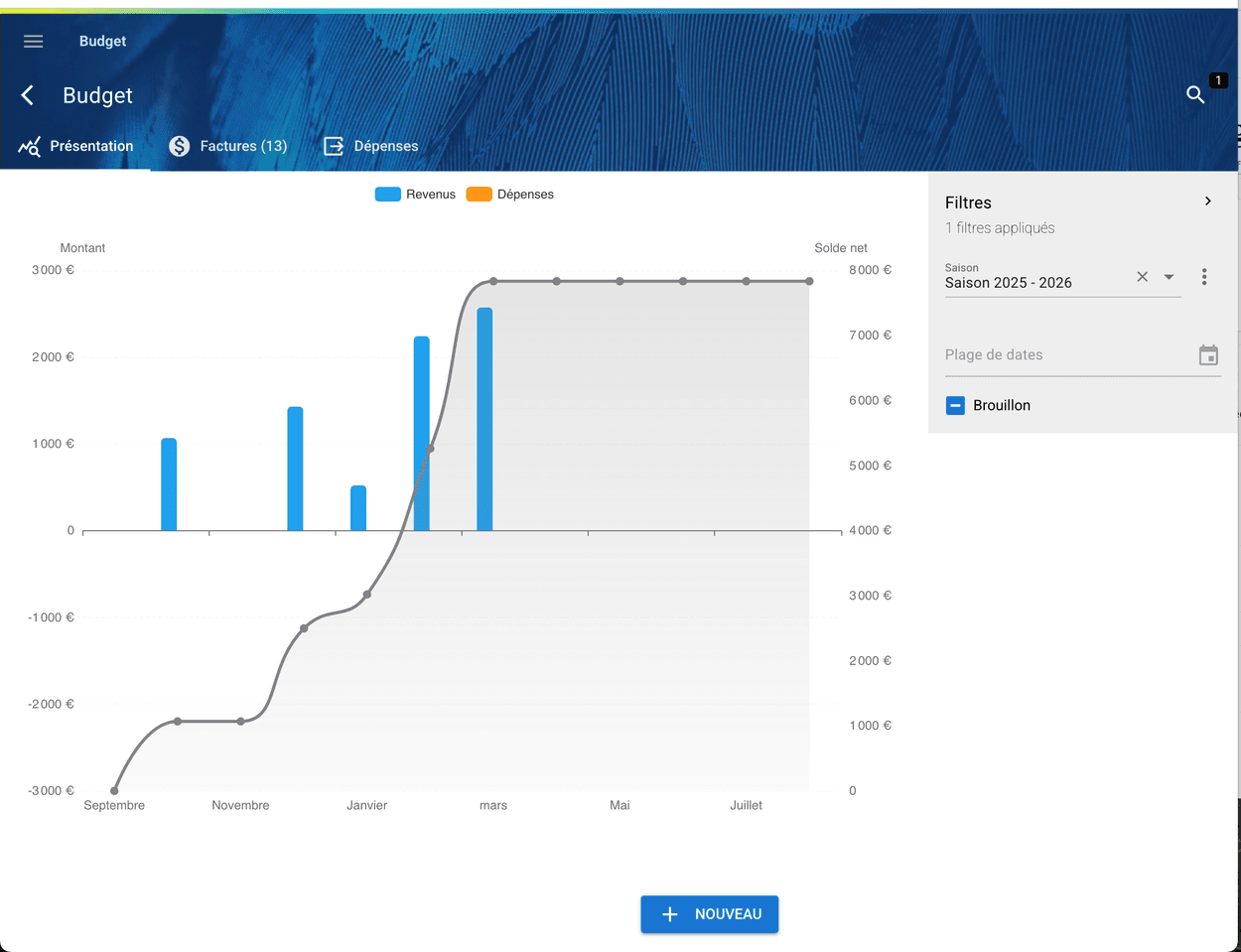
Task: Toggle the Brouillon checkbox
Action: click(955, 405)
